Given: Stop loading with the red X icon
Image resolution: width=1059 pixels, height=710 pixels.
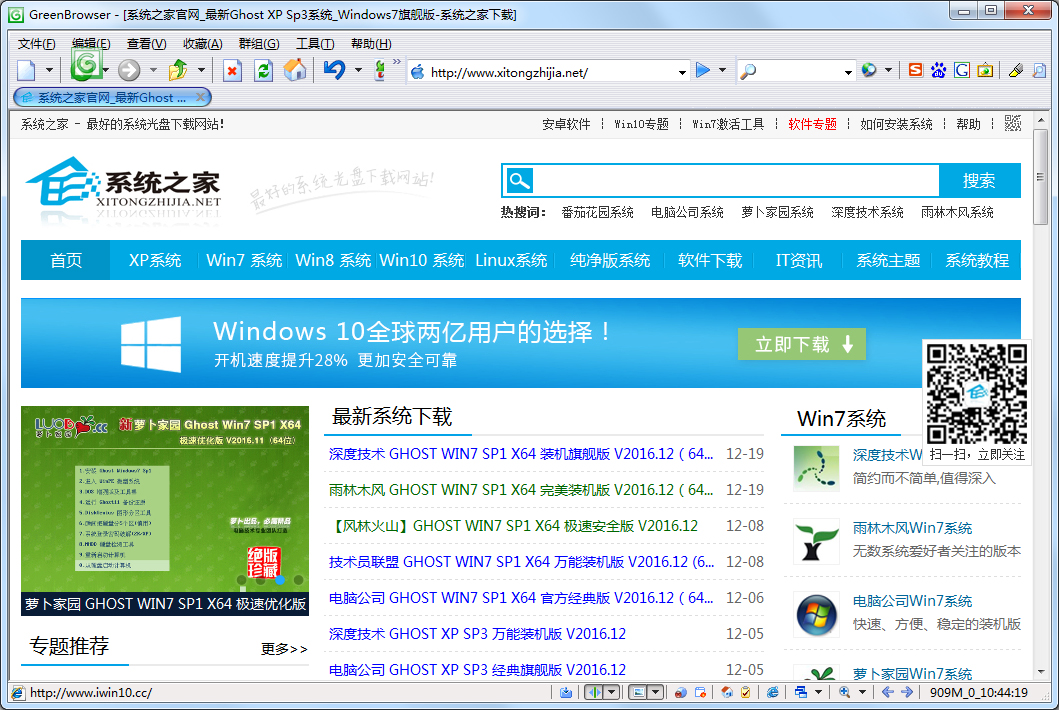Looking at the screenshot, I should pos(232,70).
